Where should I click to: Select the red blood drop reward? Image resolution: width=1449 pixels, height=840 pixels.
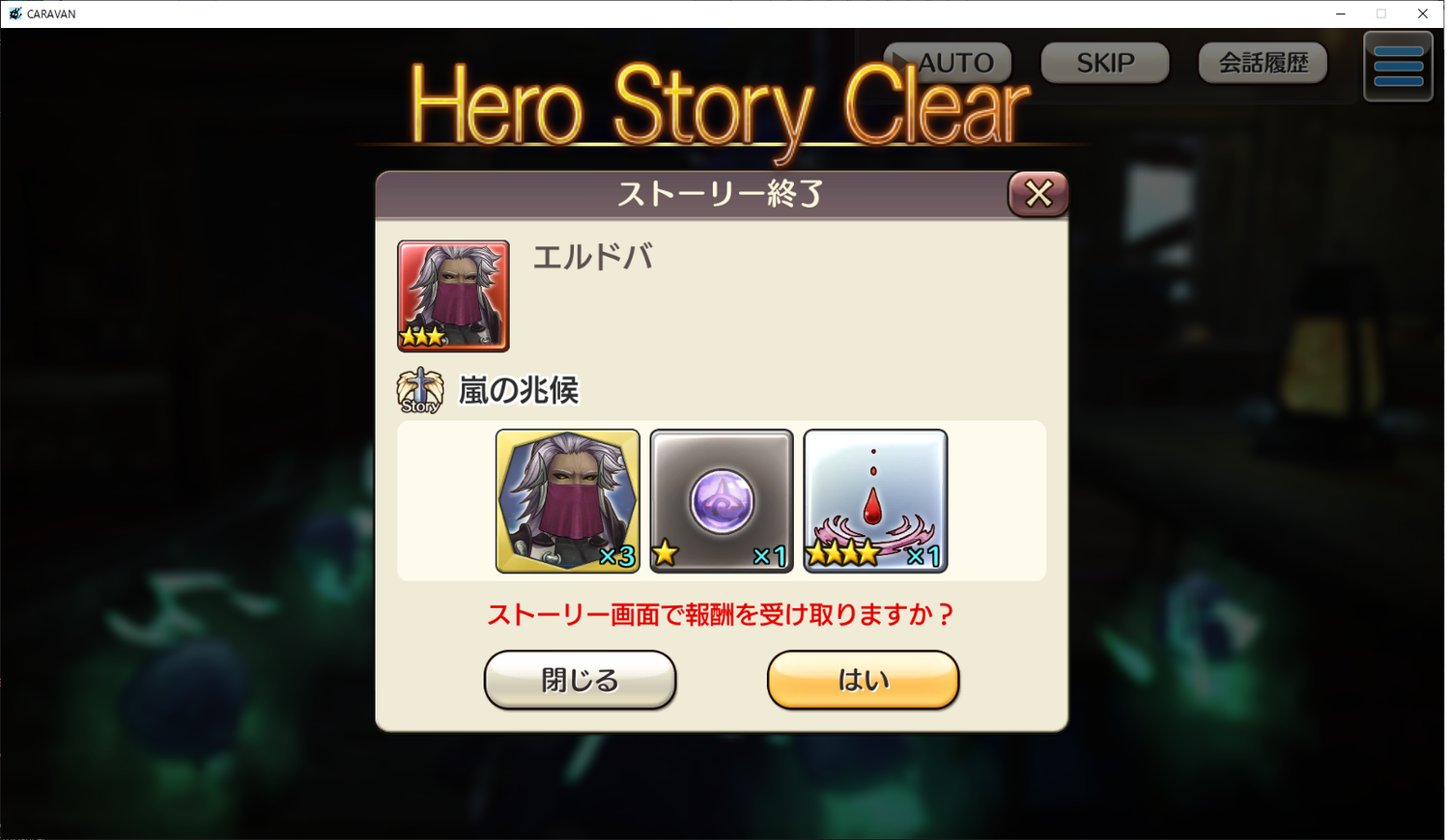(875, 501)
